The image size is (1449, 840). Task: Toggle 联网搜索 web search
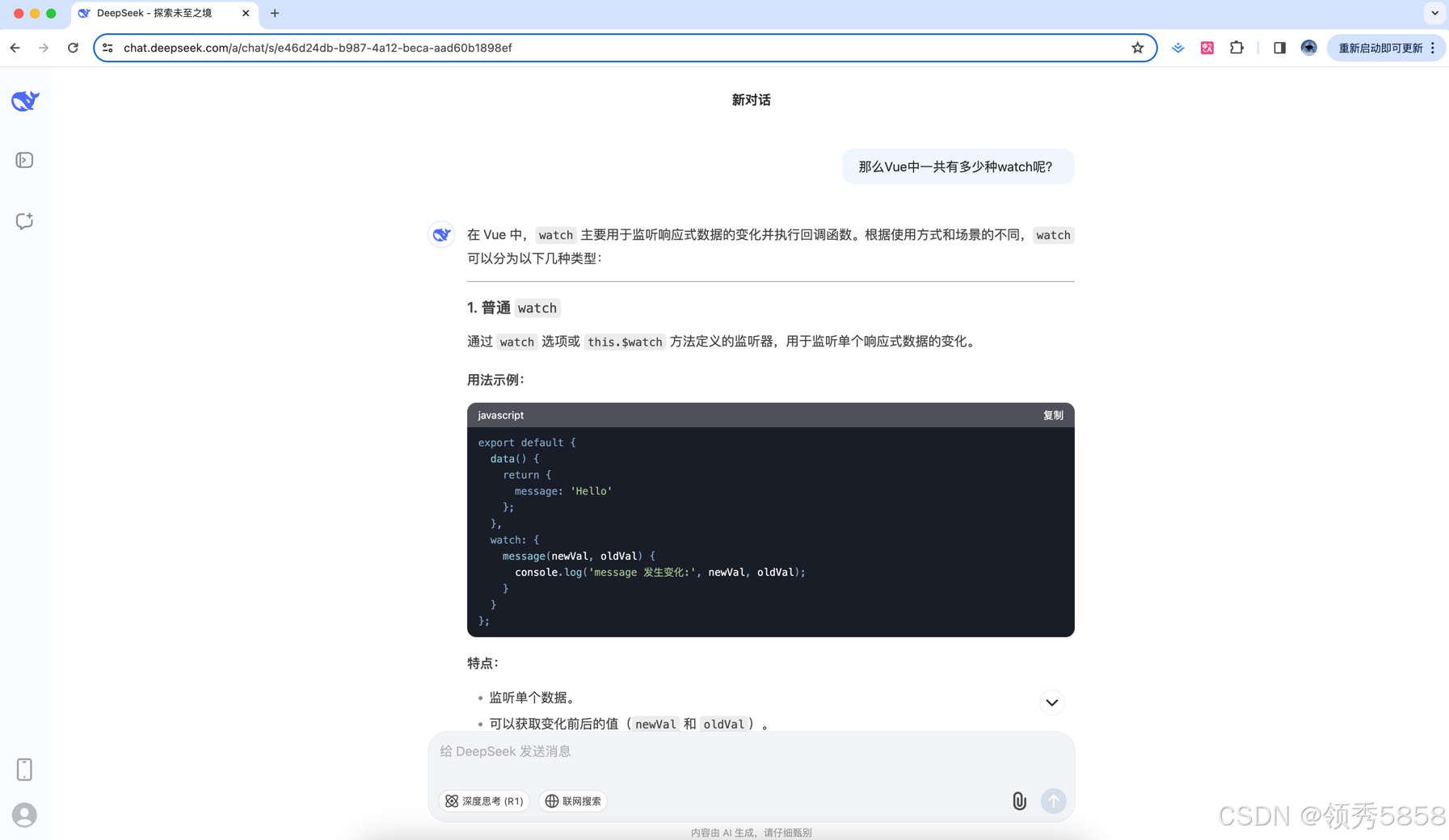pos(573,800)
